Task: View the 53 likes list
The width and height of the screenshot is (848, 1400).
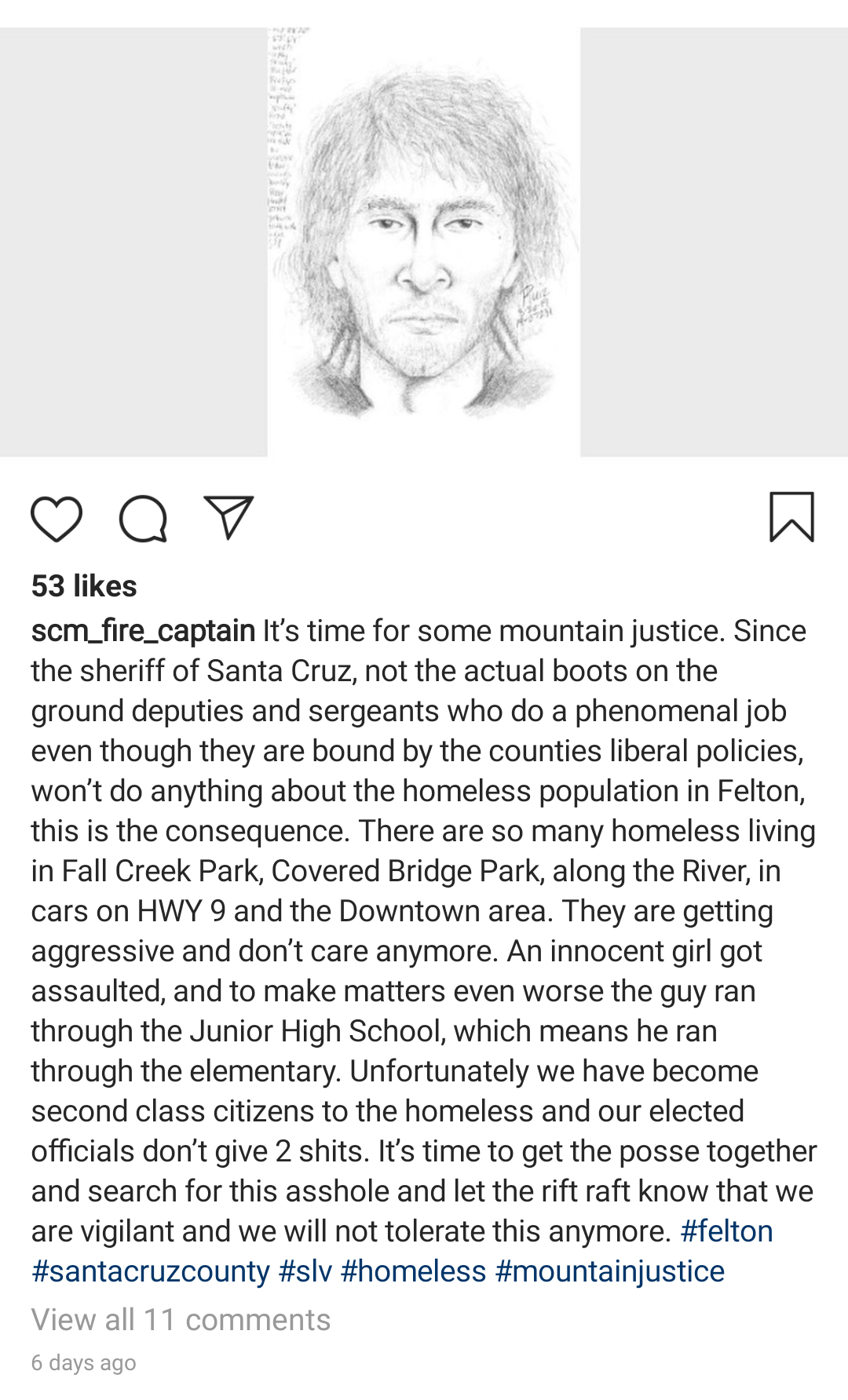Action: point(84,586)
